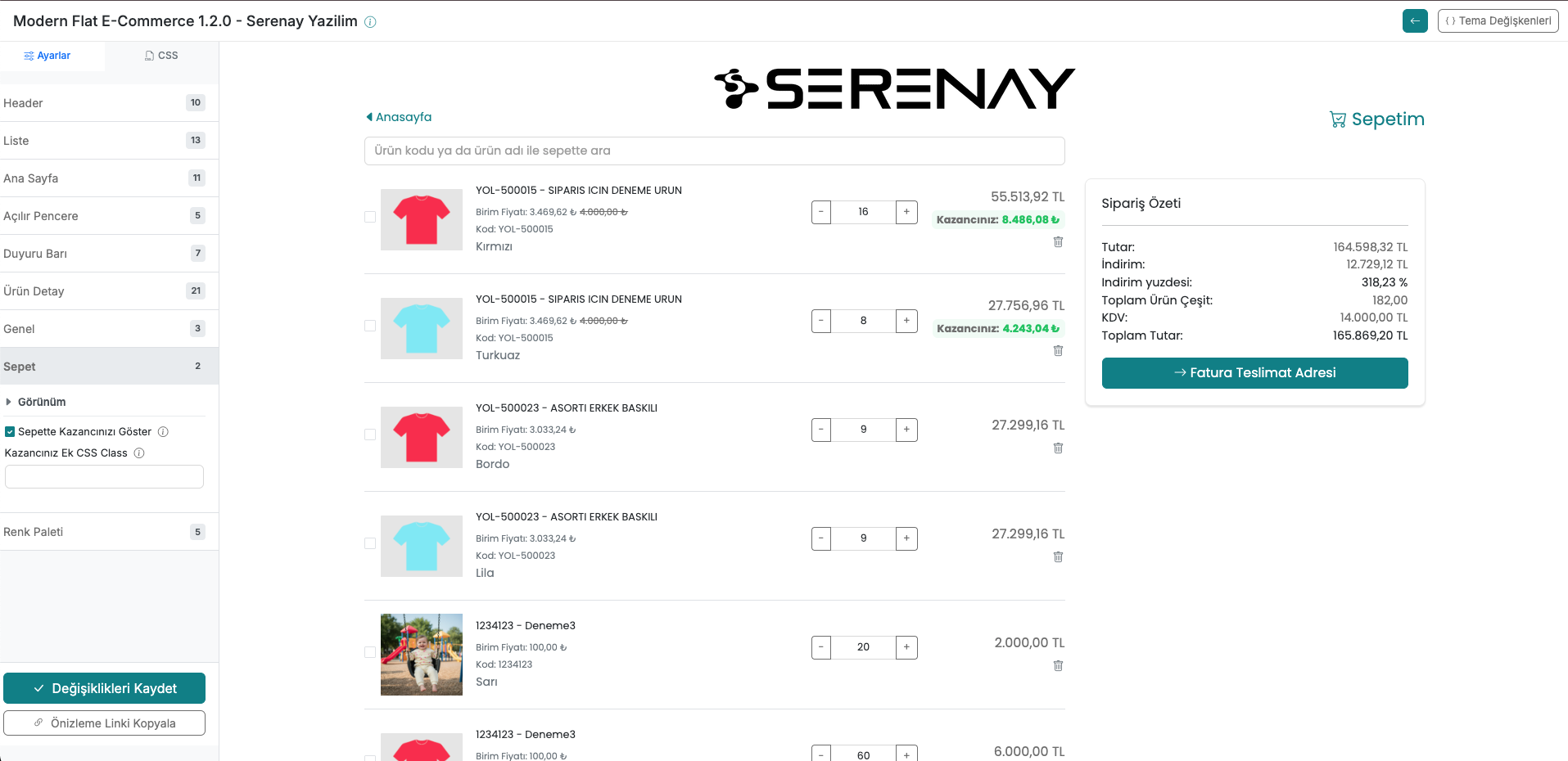Viewport: 1568px width, 761px height.
Task: Increase quantity of Deneme3 Sarı item
Action: [x=906, y=647]
